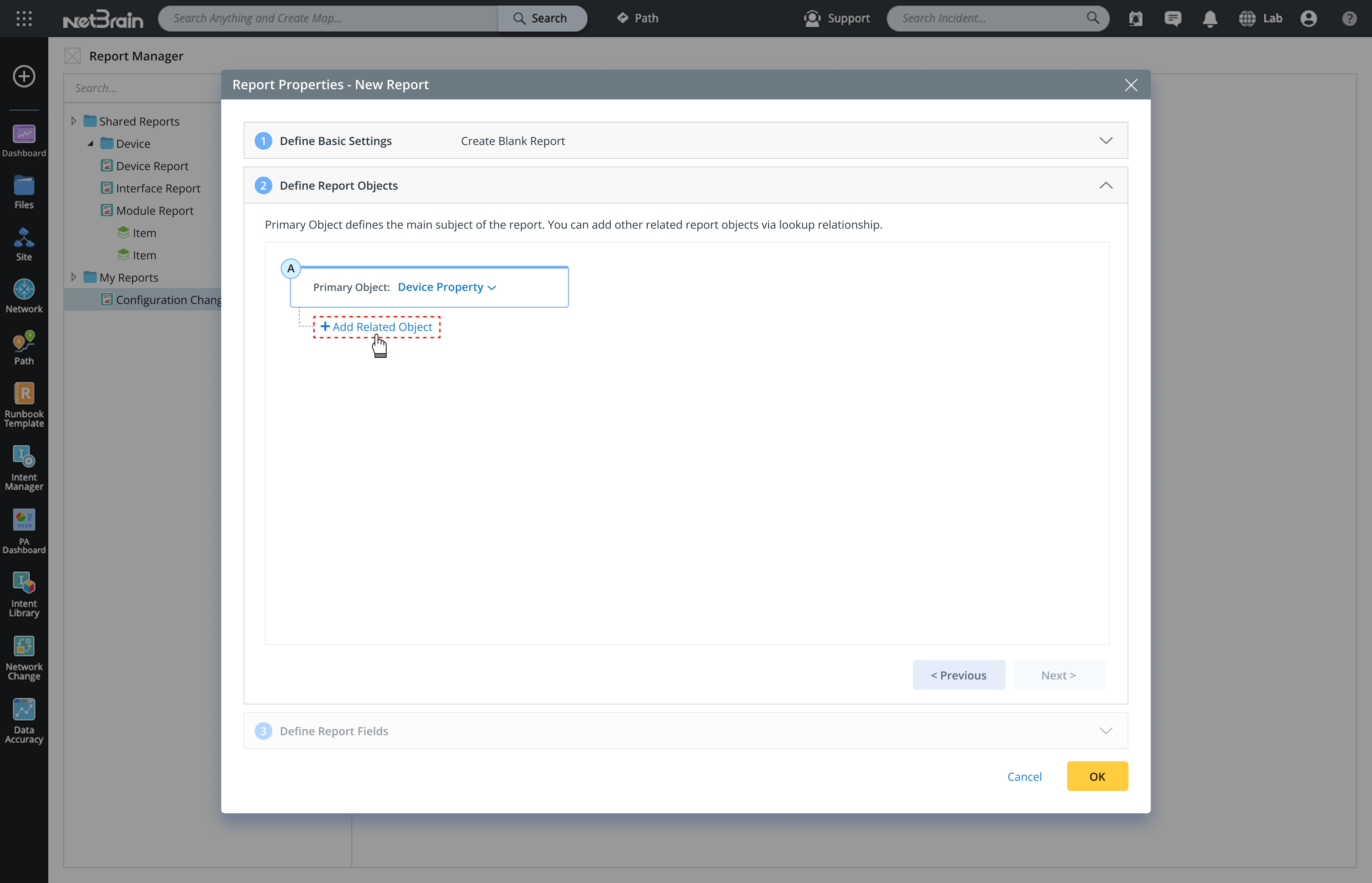Image resolution: width=1372 pixels, height=883 pixels.
Task: Open the user account icon
Action: click(x=1308, y=18)
